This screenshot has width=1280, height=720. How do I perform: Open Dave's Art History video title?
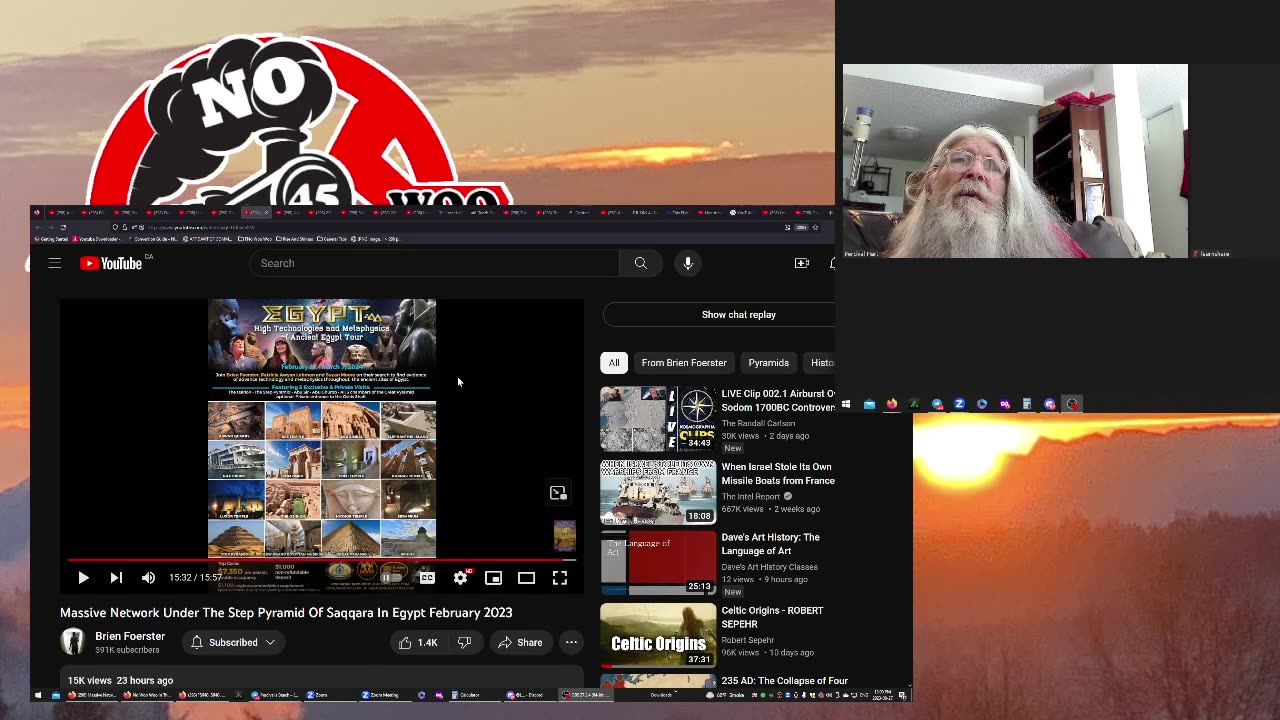(x=770, y=544)
